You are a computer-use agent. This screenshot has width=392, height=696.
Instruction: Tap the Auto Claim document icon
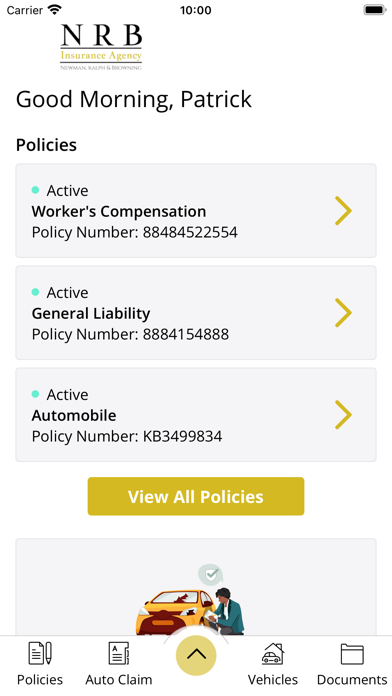tap(119, 653)
